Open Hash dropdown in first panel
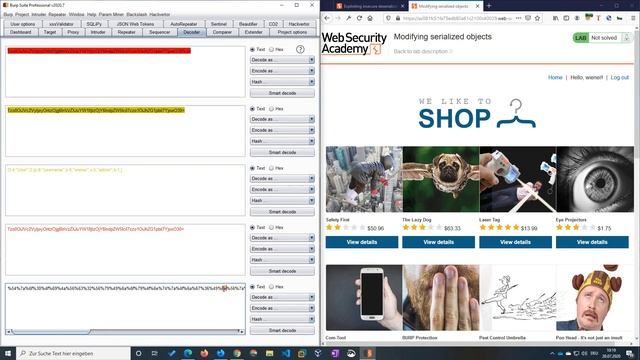Screen dimensions: 640x360 coord(282,82)
